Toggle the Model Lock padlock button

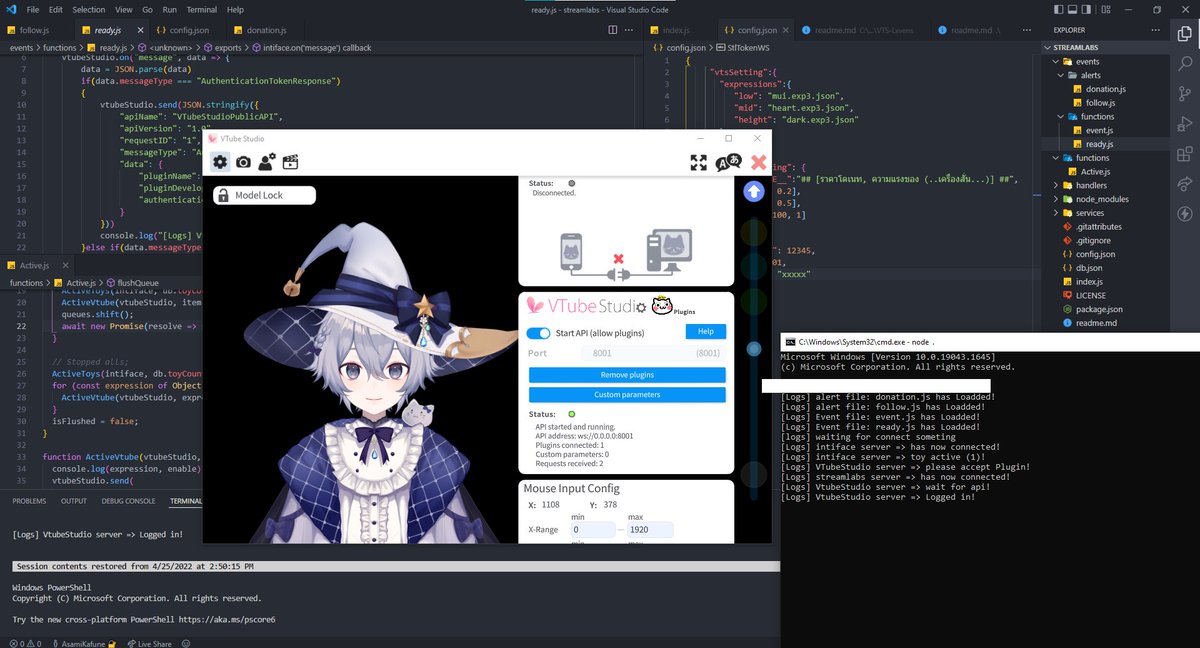264,195
